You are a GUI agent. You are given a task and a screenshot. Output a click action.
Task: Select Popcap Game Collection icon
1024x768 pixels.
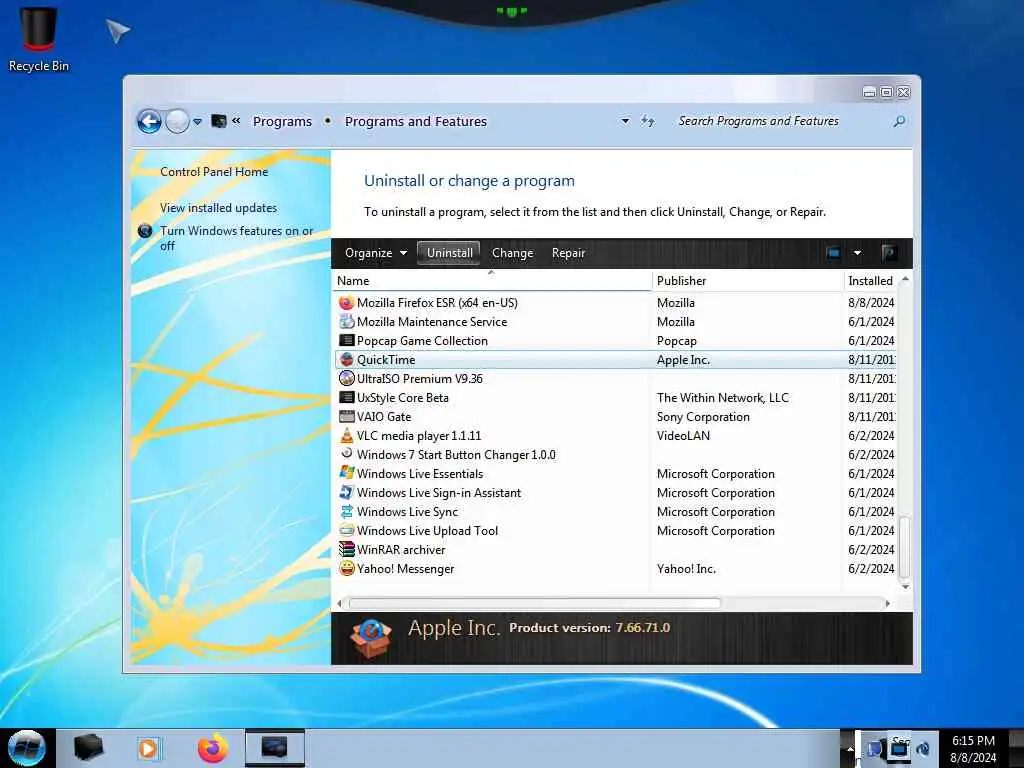pyautogui.click(x=347, y=340)
